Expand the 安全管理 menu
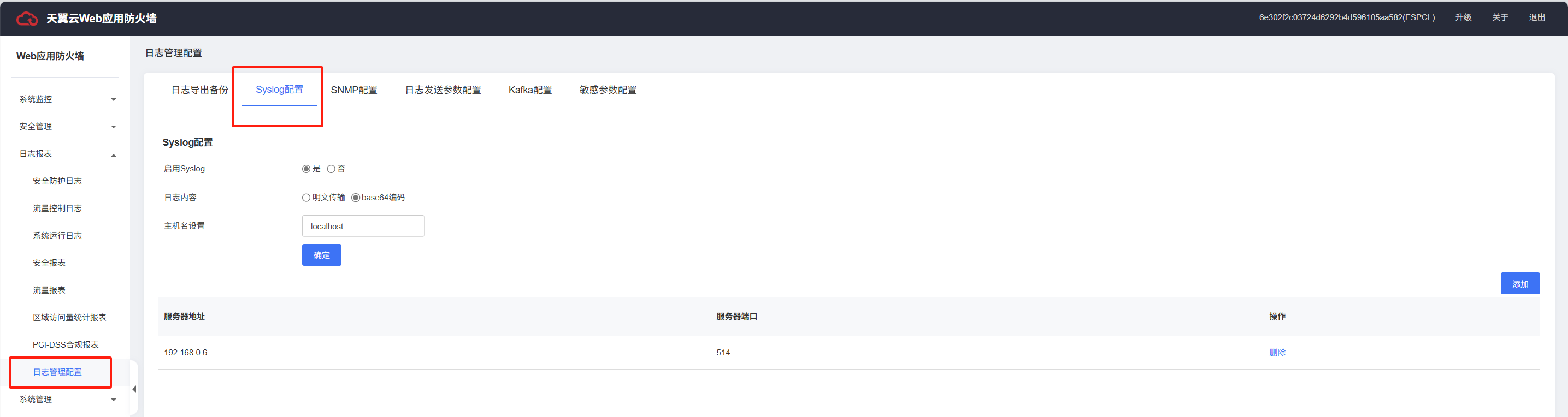Viewport: 1568px width, 417px height. [67, 127]
